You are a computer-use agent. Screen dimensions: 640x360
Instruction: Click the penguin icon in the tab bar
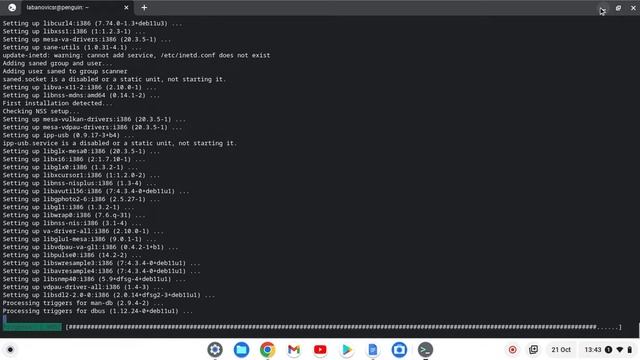pos(12,8)
